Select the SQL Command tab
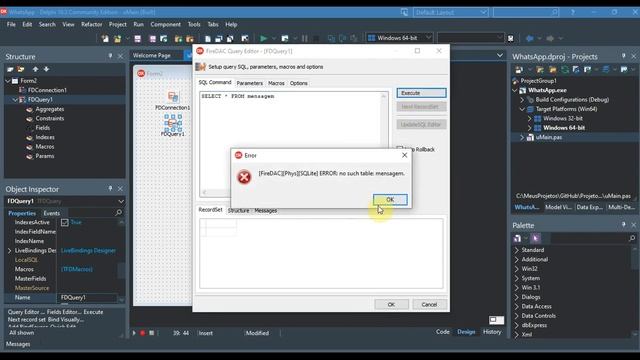Screen dimensions: 640x360 (215, 82)
